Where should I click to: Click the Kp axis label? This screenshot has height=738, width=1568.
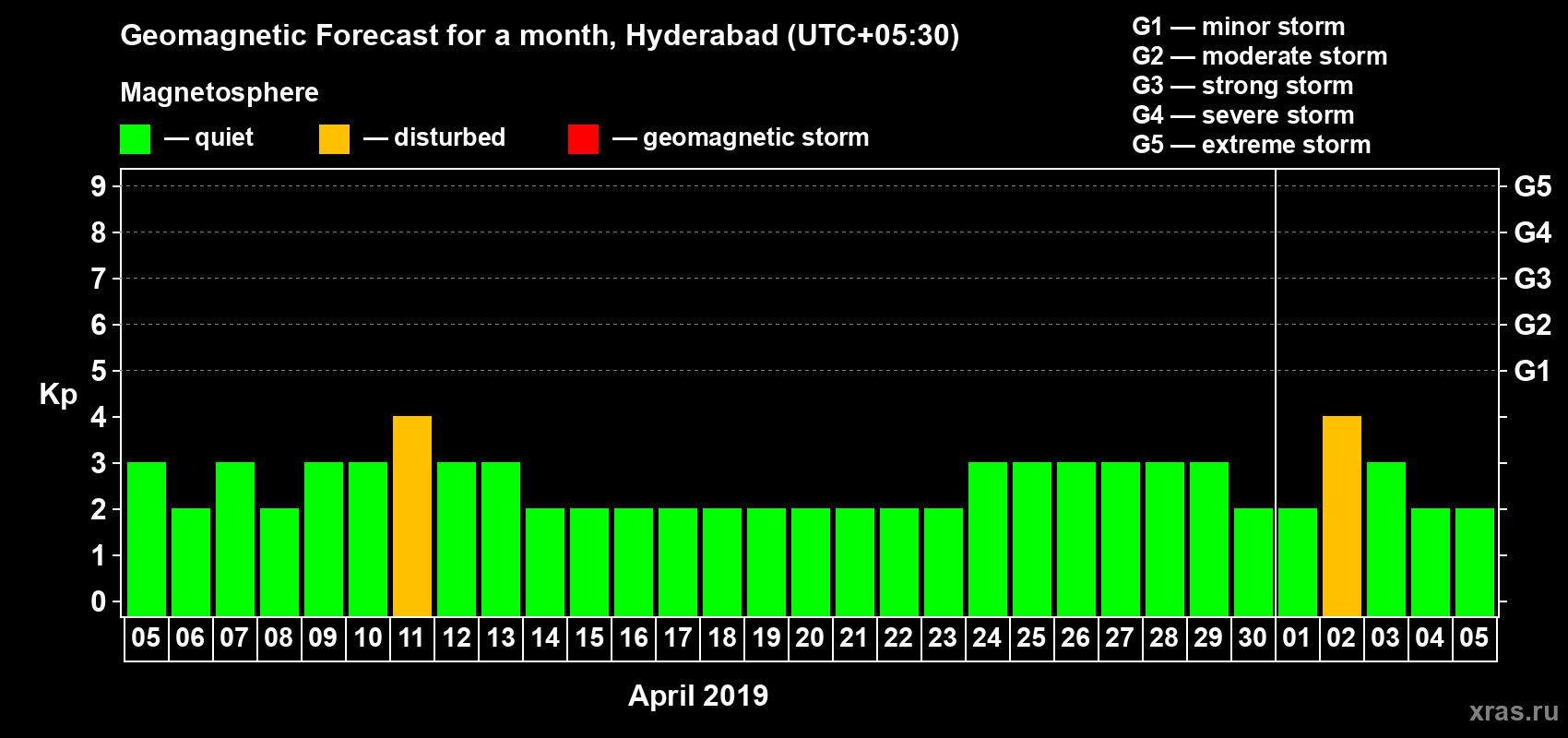pyautogui.click(x=58, y=395)
